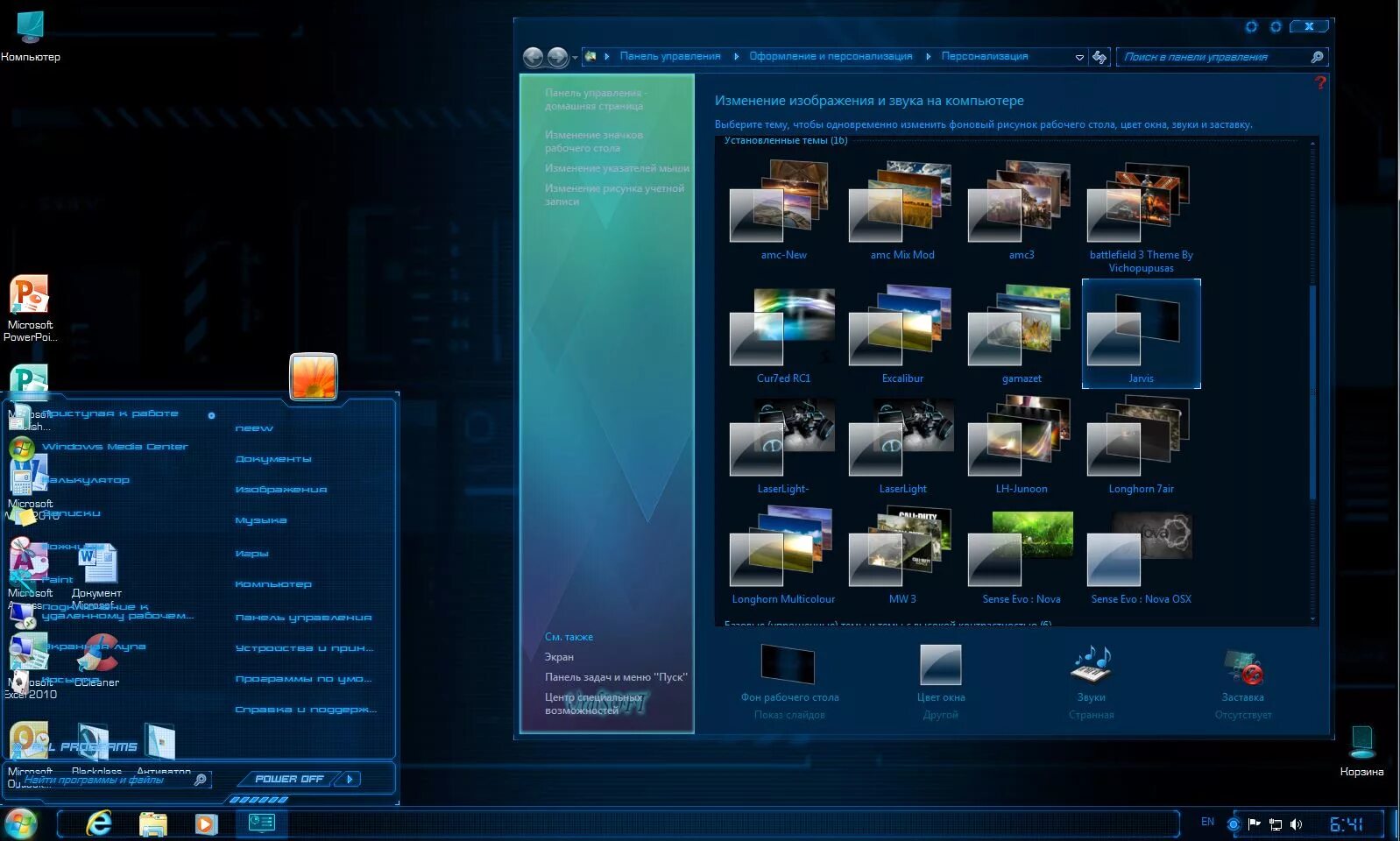Image resolution: width=1400 pixels, height=841 pixels.
Task: Click the control panel icon in address bar
Action: tap(590, 56)
